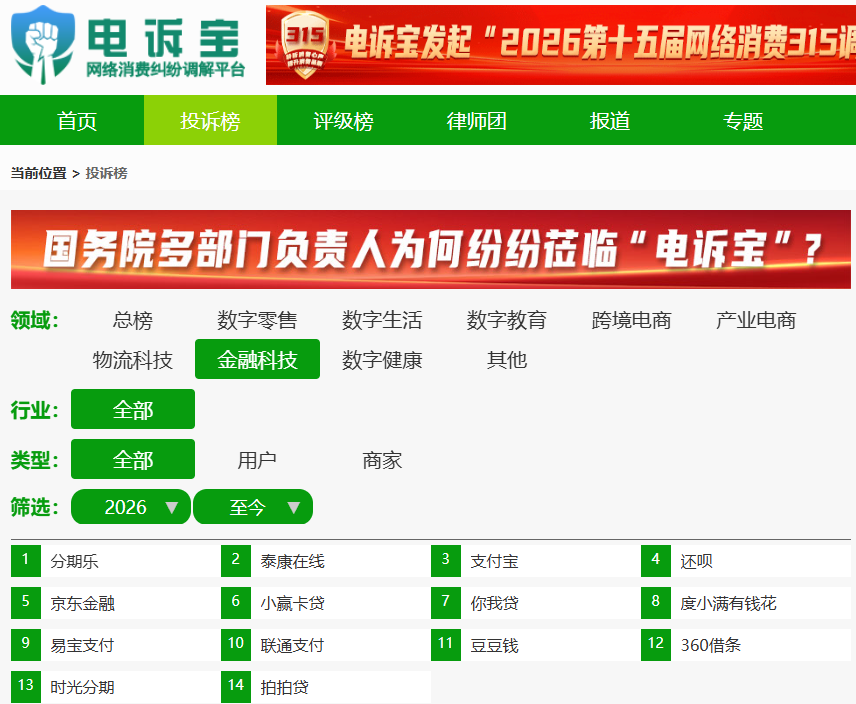Open the 专题 navigation item
The image size is (856, 704).
pos(743,121)
